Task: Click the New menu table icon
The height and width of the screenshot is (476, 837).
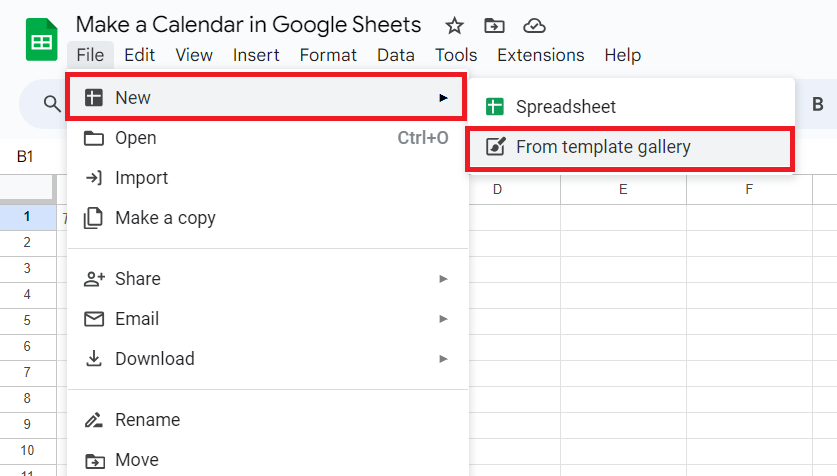Action: point(93,98)
